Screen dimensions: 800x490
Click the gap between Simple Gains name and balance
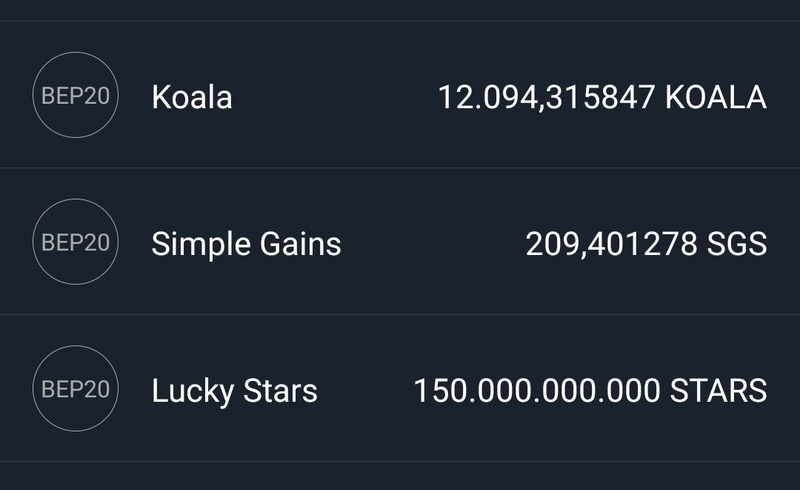pos(433,243)
